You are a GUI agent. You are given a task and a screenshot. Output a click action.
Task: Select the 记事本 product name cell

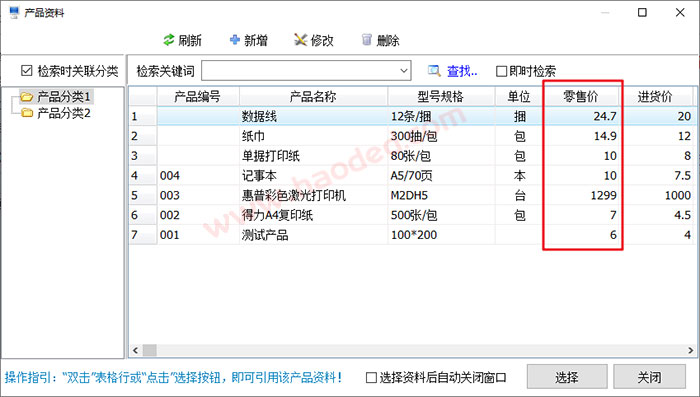coord(313,176)
